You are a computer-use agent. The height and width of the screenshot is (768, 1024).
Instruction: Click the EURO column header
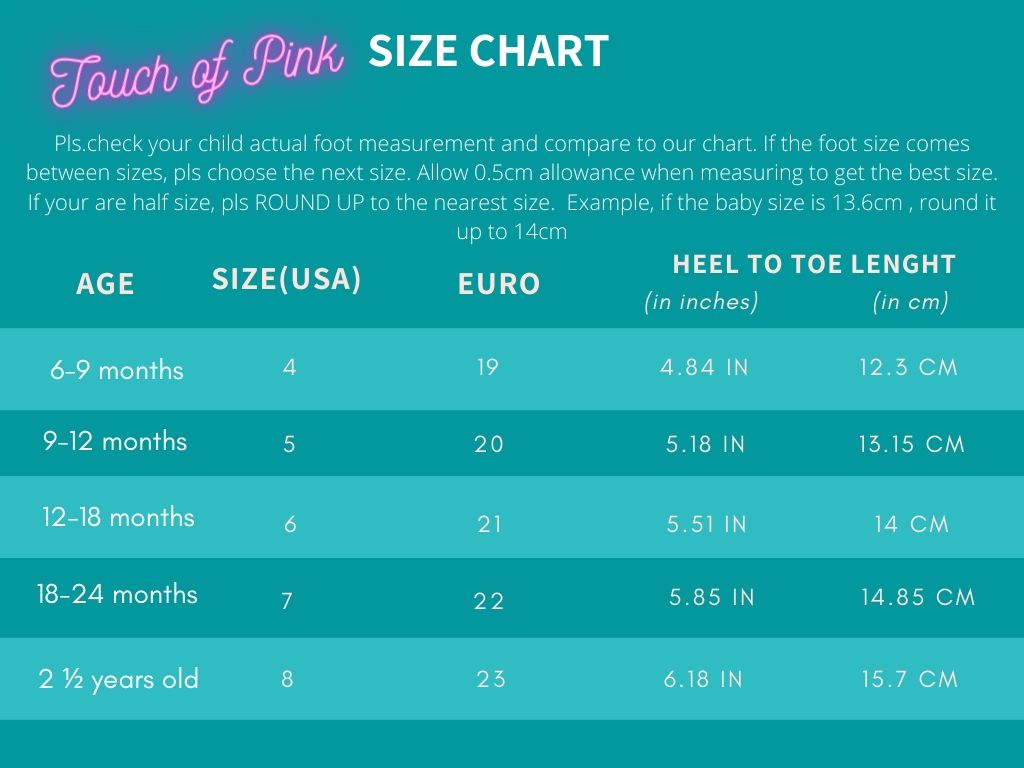(499, 285)
